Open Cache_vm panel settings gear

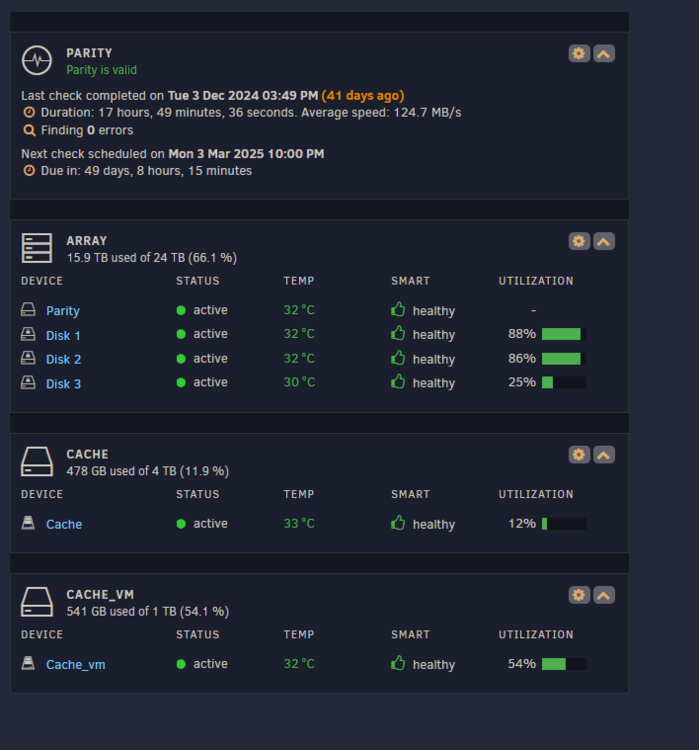pos(579,595)
